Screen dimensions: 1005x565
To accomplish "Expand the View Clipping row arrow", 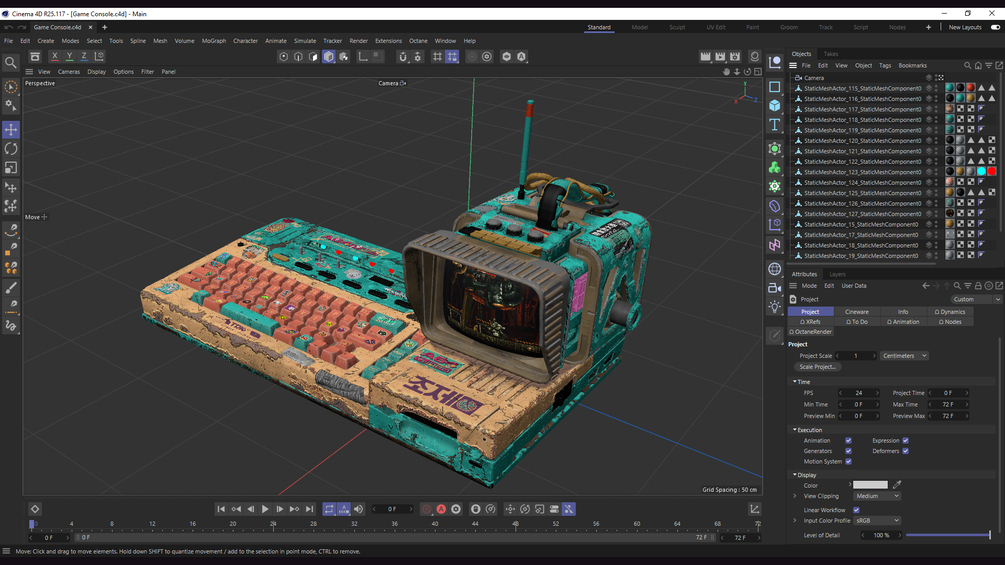I will click(795, 496).
